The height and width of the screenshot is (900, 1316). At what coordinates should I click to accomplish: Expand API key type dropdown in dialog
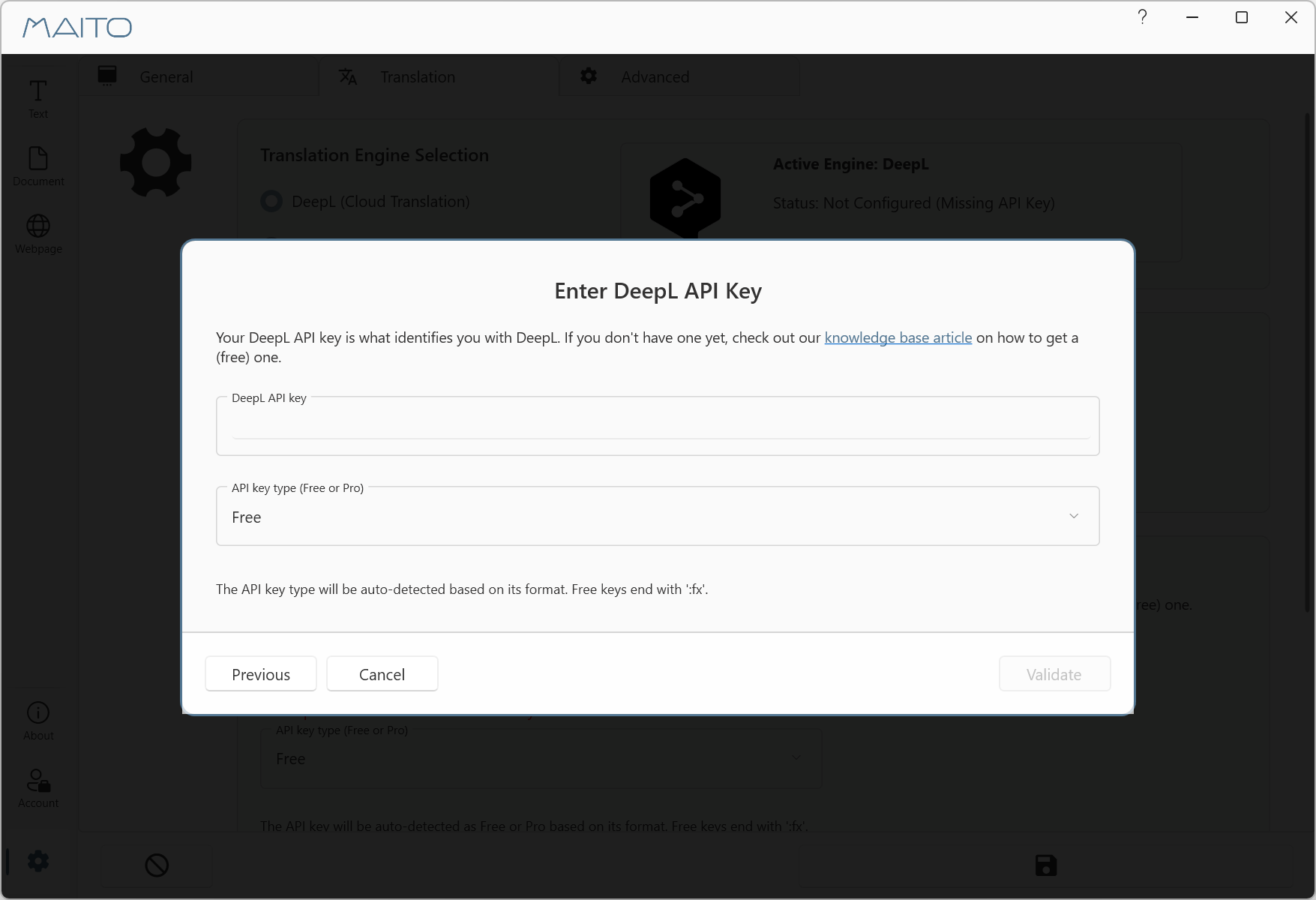(x=658, y=516)
